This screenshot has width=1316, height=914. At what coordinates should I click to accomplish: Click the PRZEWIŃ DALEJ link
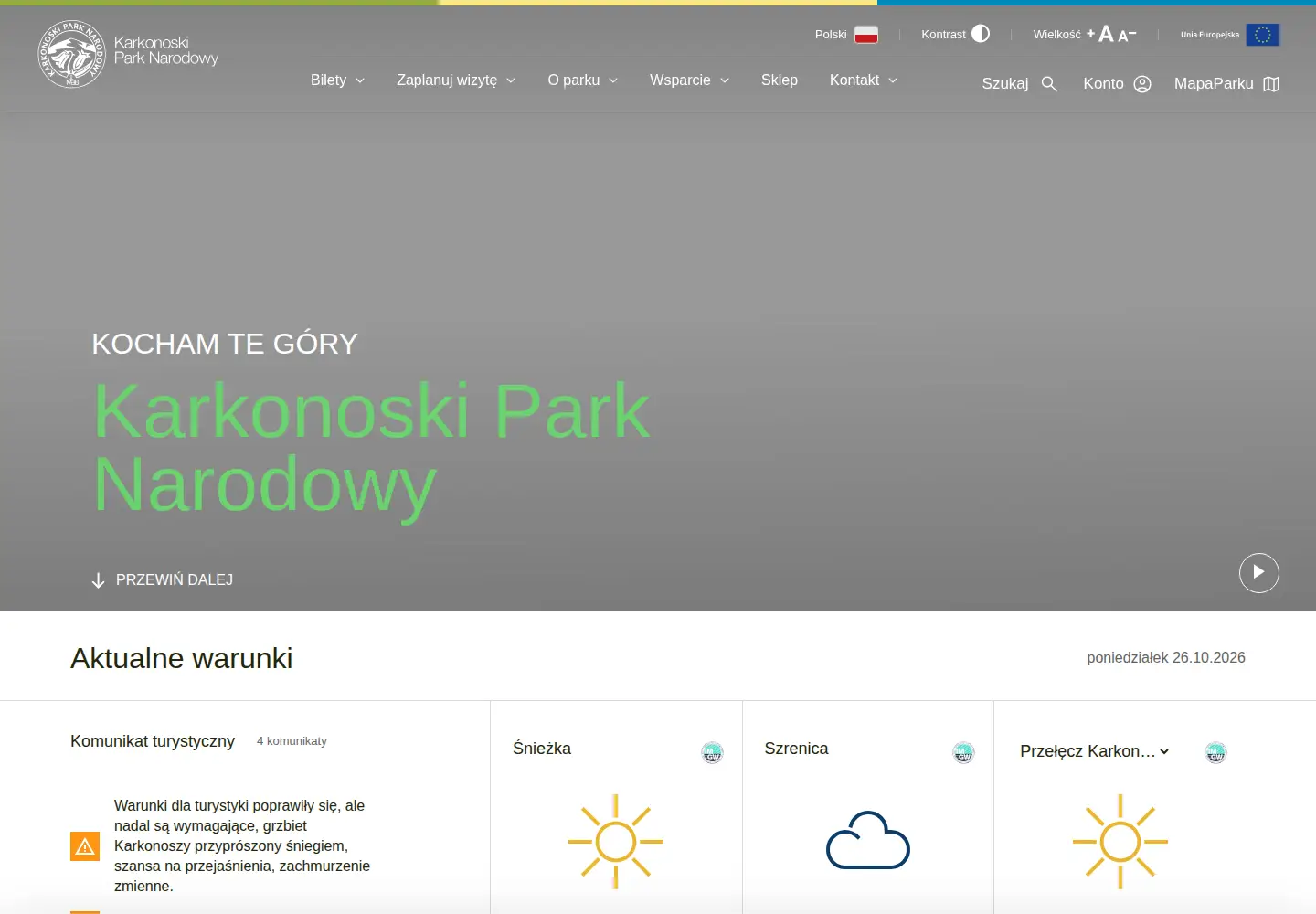pos(175,580)
